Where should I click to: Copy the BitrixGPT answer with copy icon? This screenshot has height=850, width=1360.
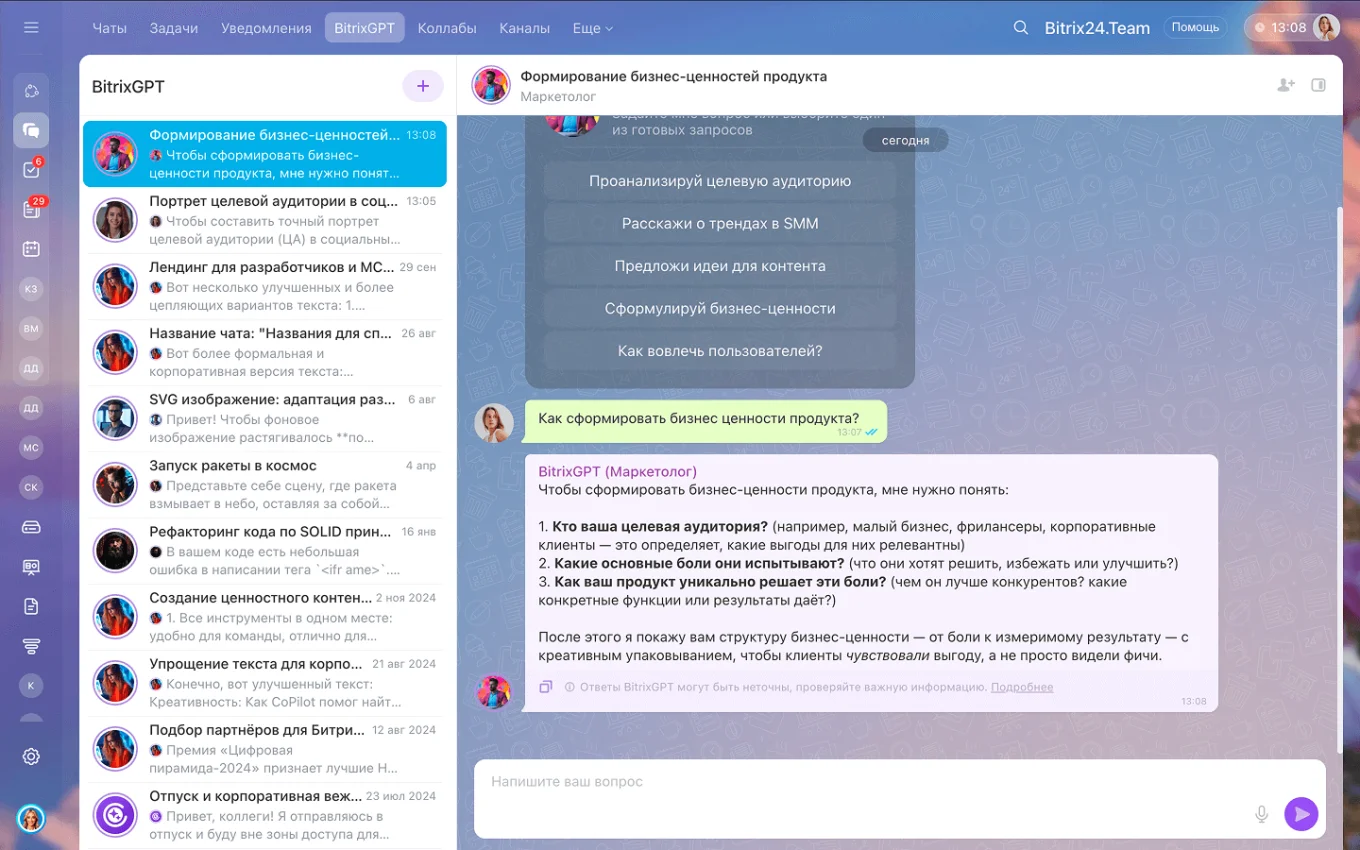546,687
